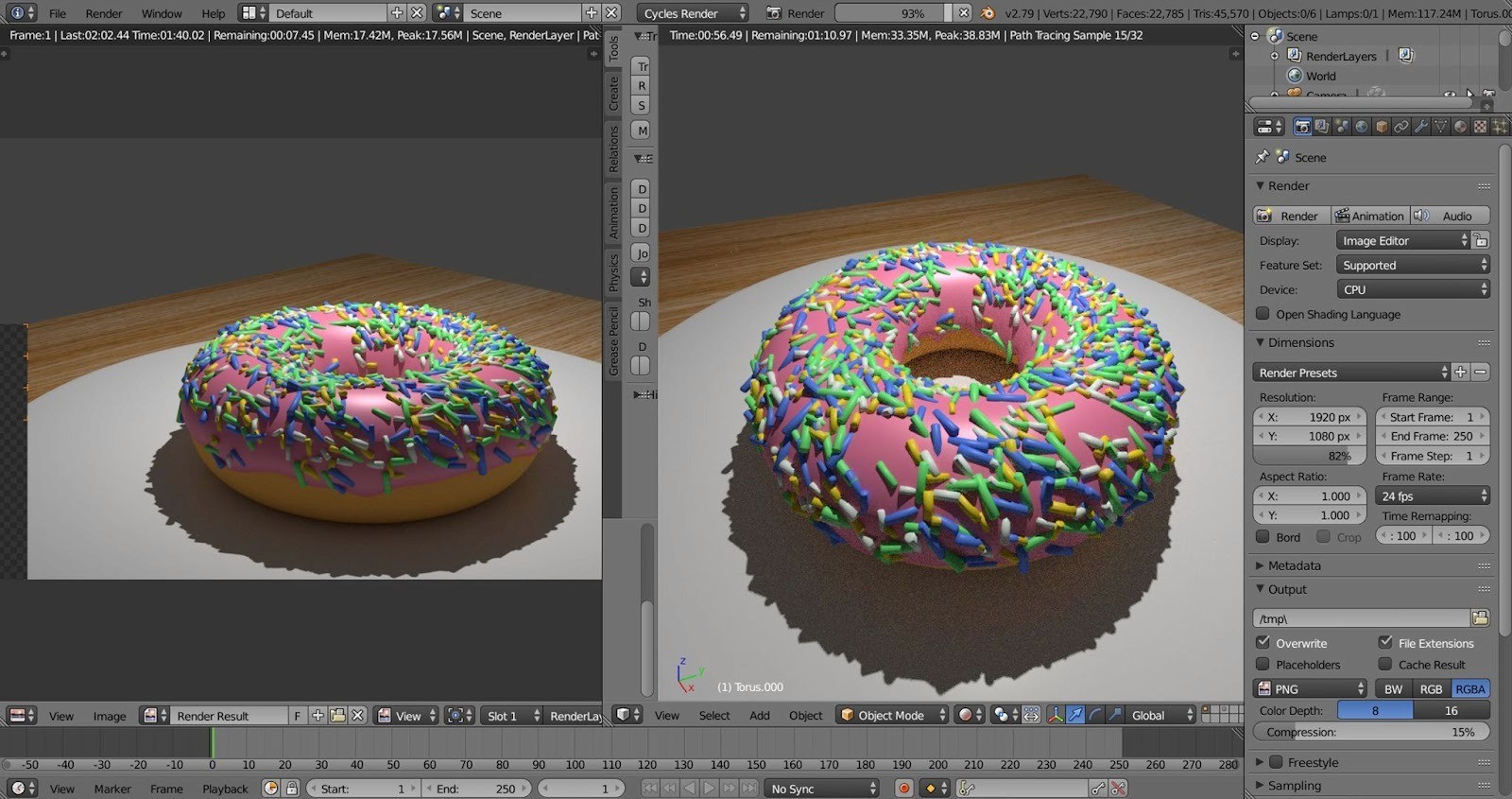Open the Object Mode dropdown
Screen dimensions: 1512x799
(x=892, y=716)
